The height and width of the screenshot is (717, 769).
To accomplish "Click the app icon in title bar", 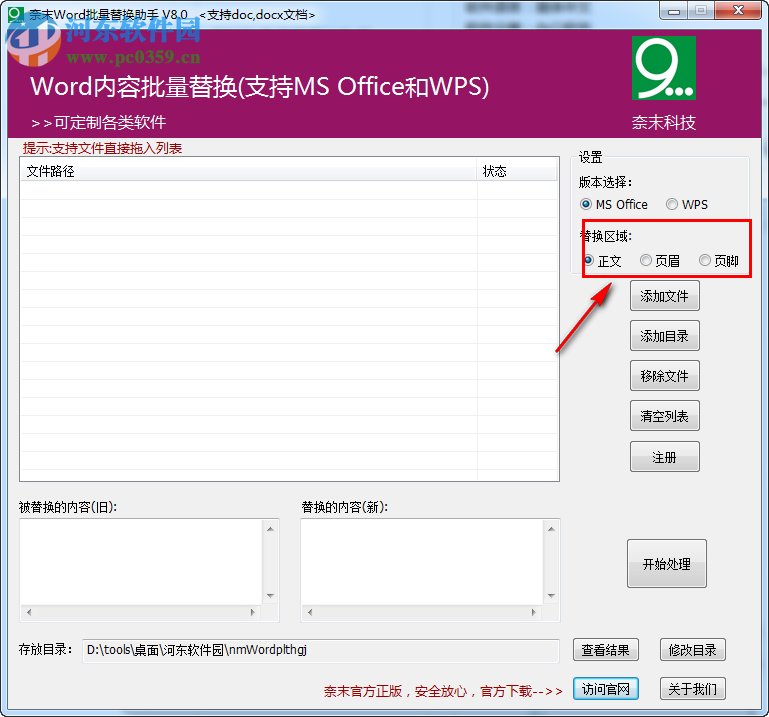I will coord(16,14).
